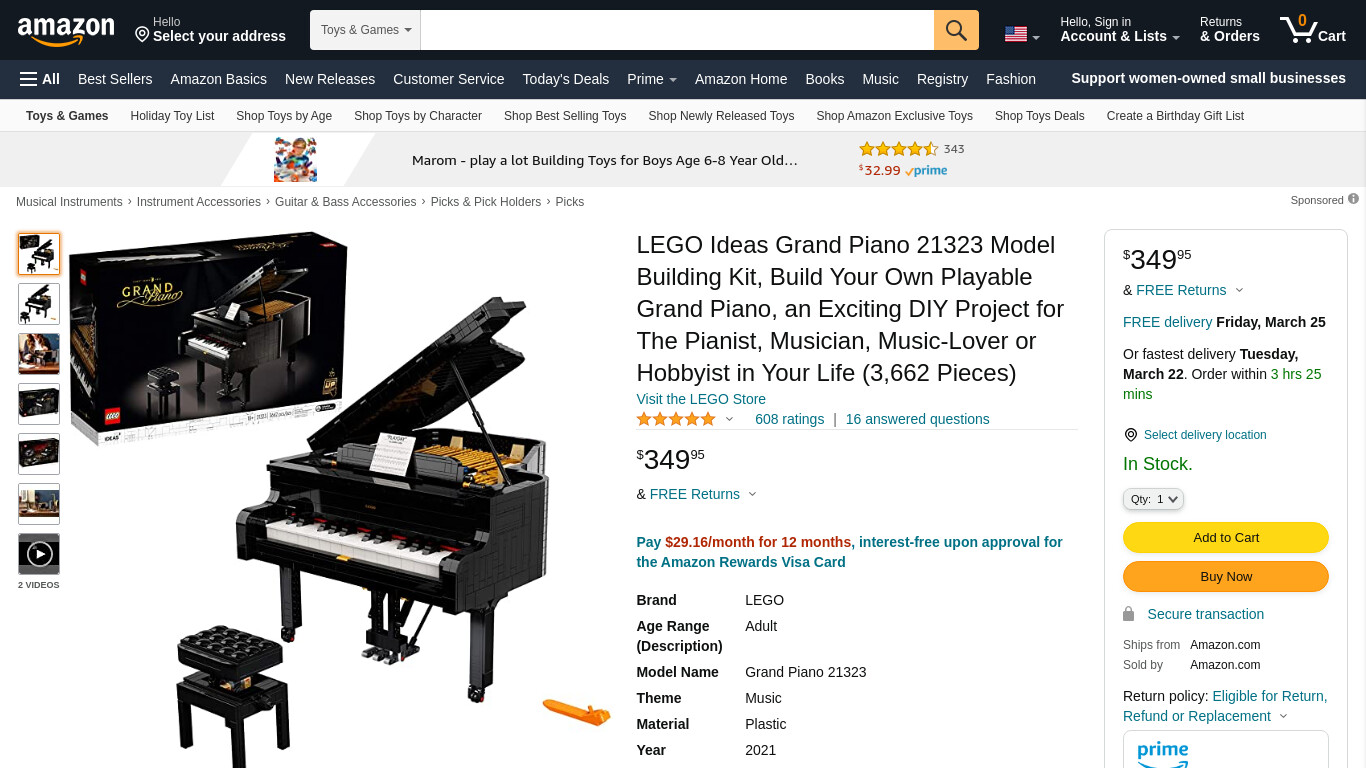Click the US flag language selector

click(x=1022, y=34)
